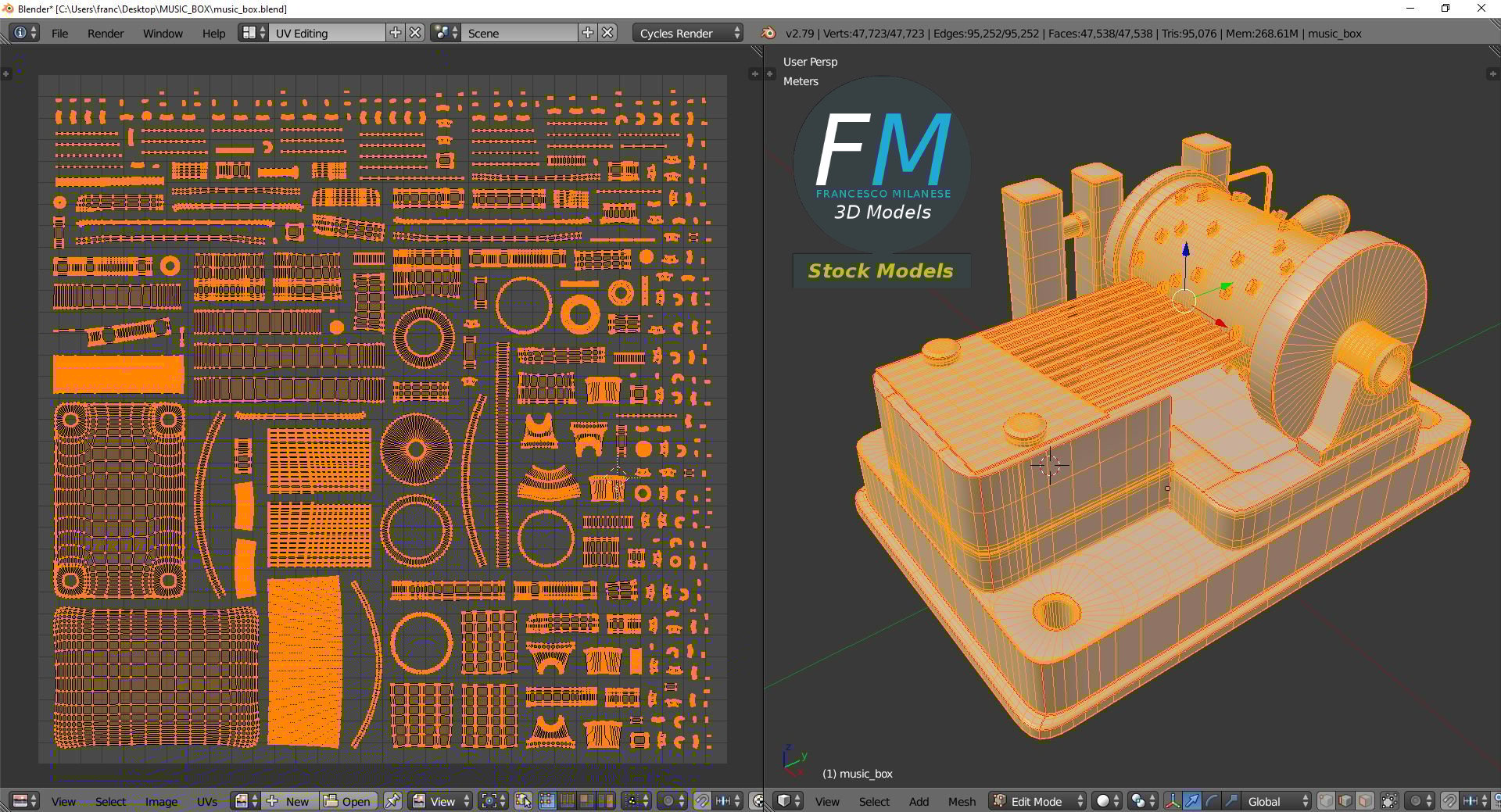This screenshot has width=1501, height=812.
Task: Open the Render menu
Action: coord(106,33)
